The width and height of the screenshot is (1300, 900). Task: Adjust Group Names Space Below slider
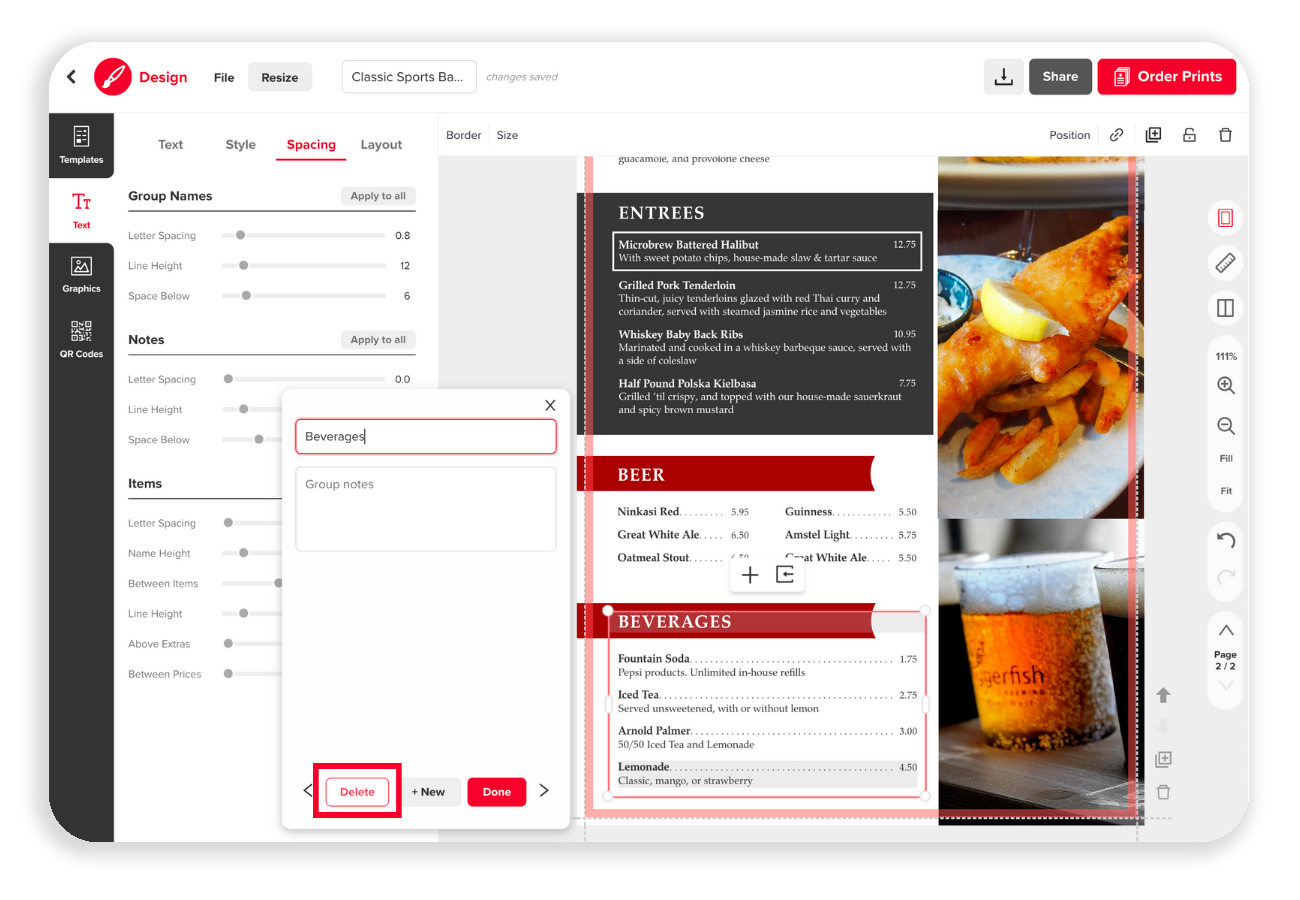[x=304, y=296]
